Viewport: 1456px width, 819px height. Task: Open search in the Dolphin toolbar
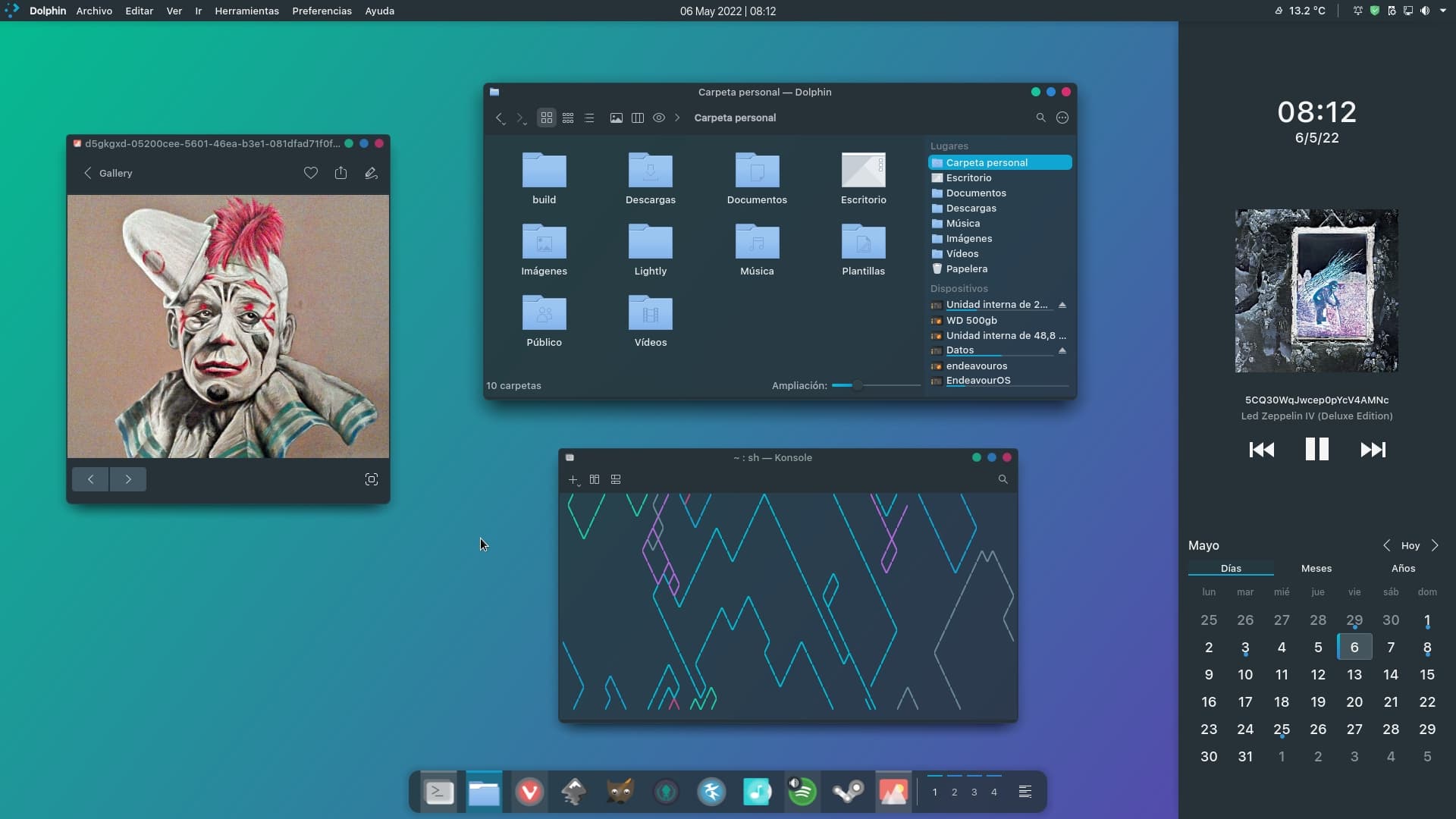click(x=1040, y=118)
